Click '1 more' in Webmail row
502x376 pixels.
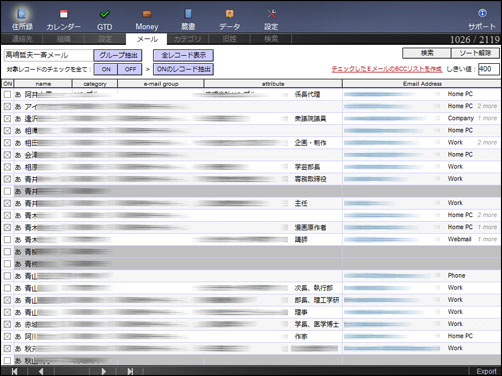coord(487,239)
